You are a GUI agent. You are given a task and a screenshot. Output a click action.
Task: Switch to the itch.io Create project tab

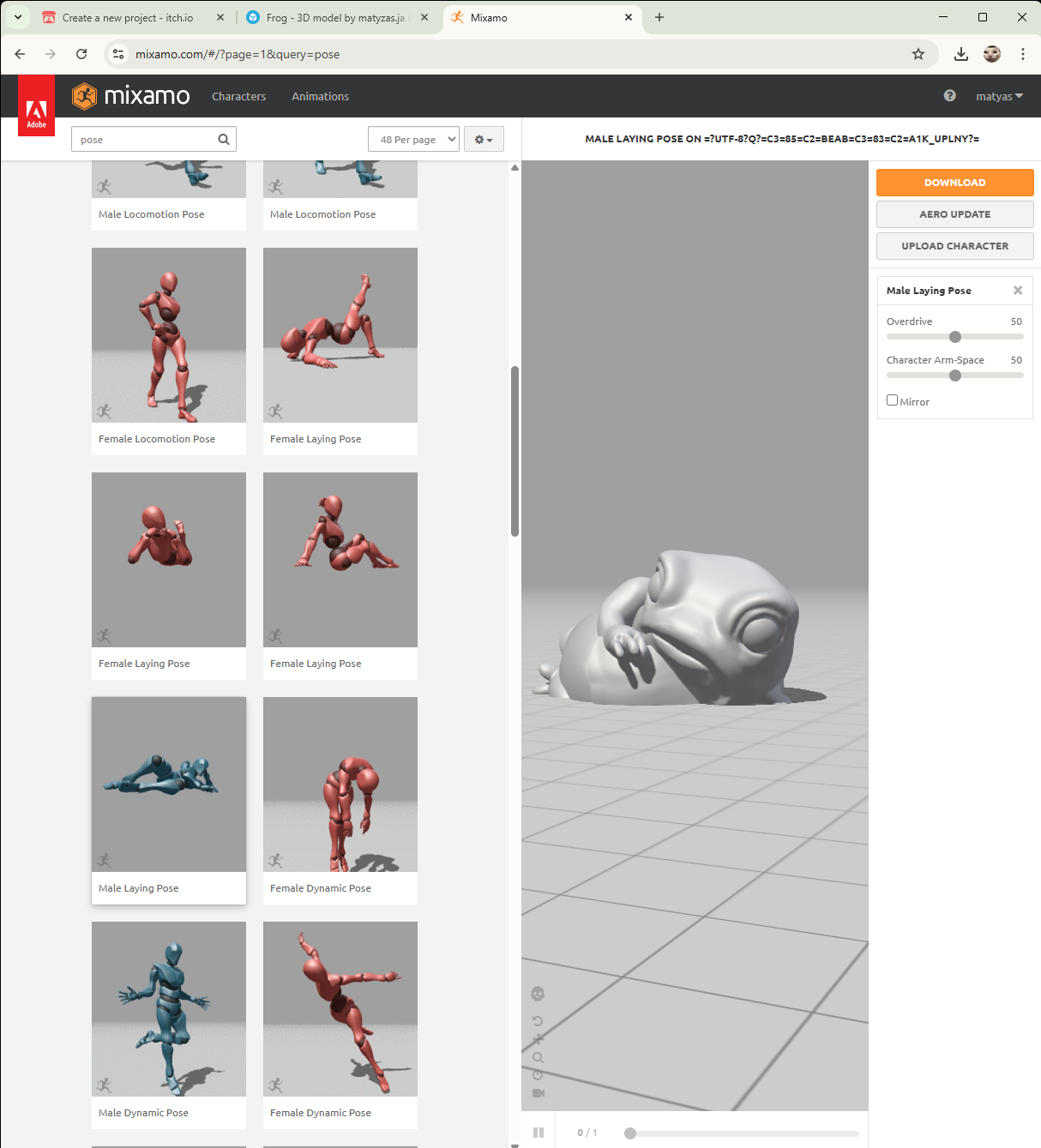(x=128, y=17)
